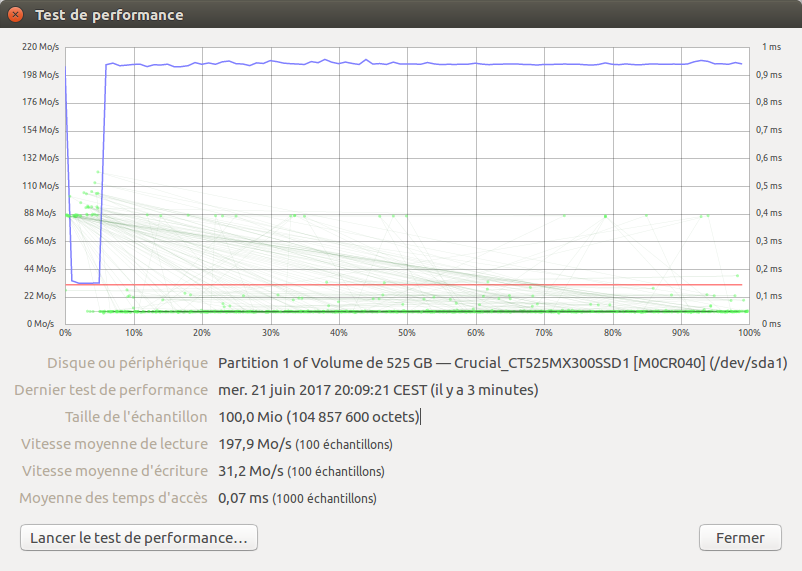
Task: Click the 50% mark on the chart axis
Action: coord(407,333)
